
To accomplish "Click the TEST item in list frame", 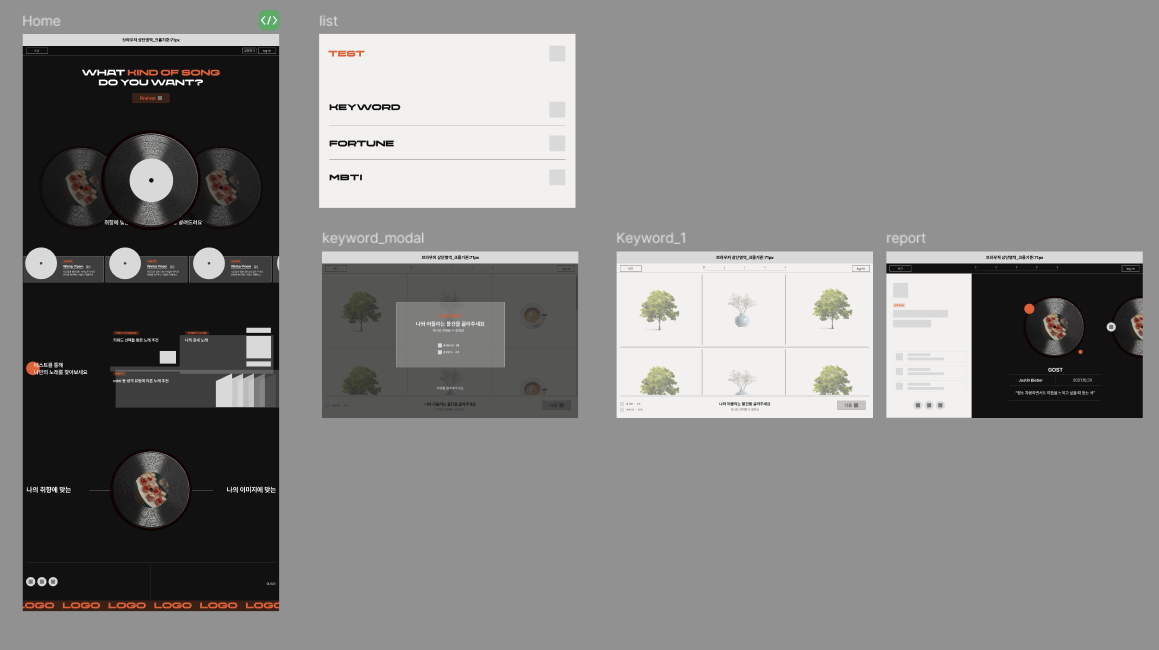I will tap(347, 53).
